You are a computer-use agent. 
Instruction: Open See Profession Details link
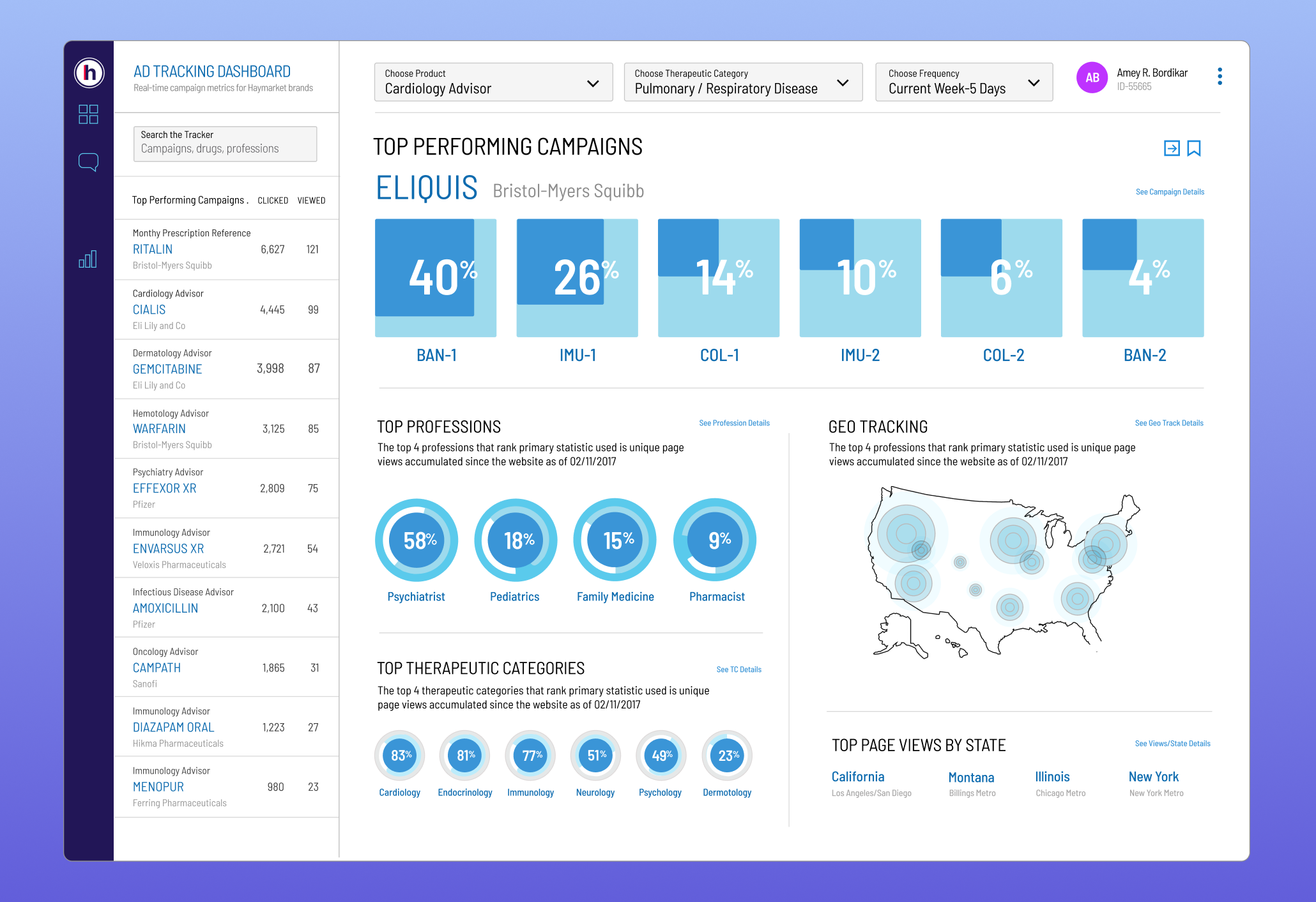click(x=734, y=423)
